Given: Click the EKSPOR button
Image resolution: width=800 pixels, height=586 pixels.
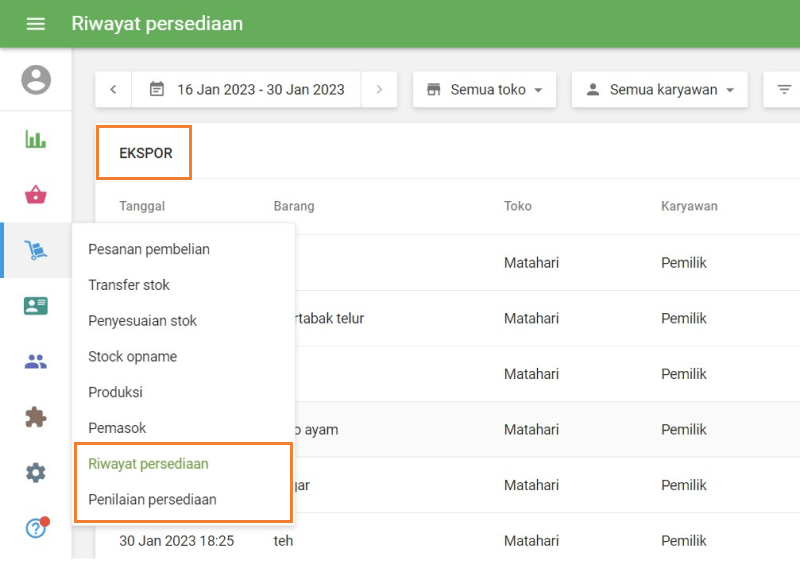Looking at the screenshot, I should [145, 153].
